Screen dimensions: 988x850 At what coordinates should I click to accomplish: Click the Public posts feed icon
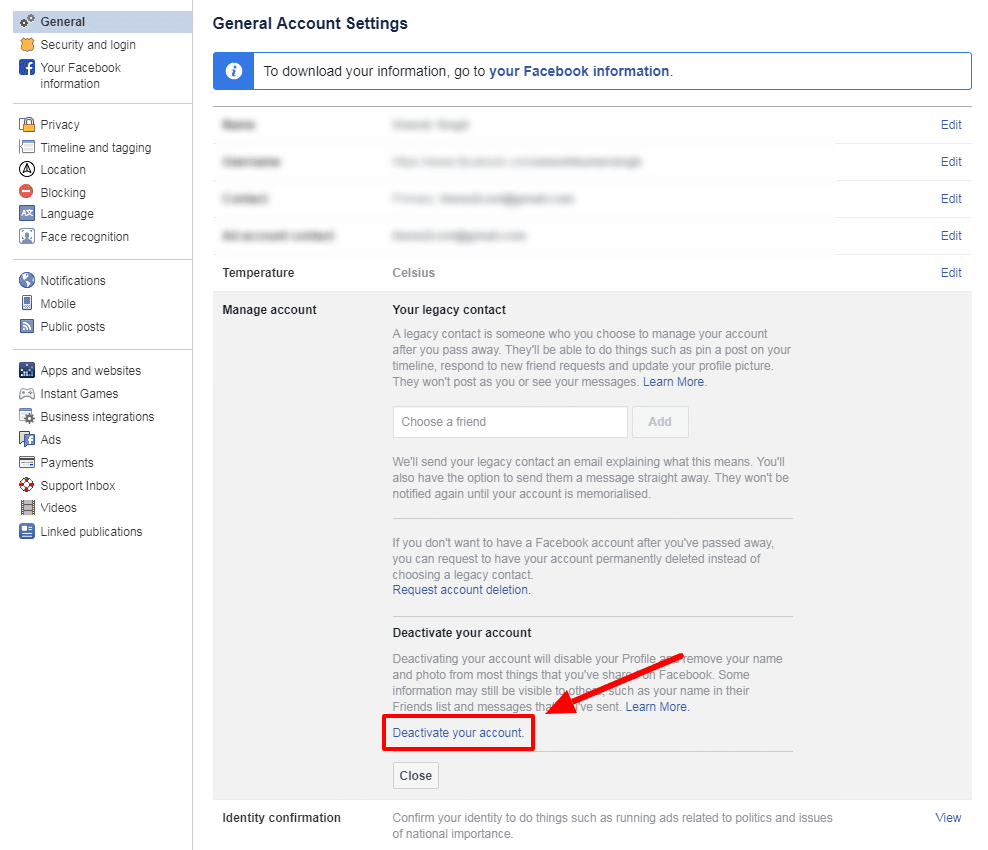point(27,326)
